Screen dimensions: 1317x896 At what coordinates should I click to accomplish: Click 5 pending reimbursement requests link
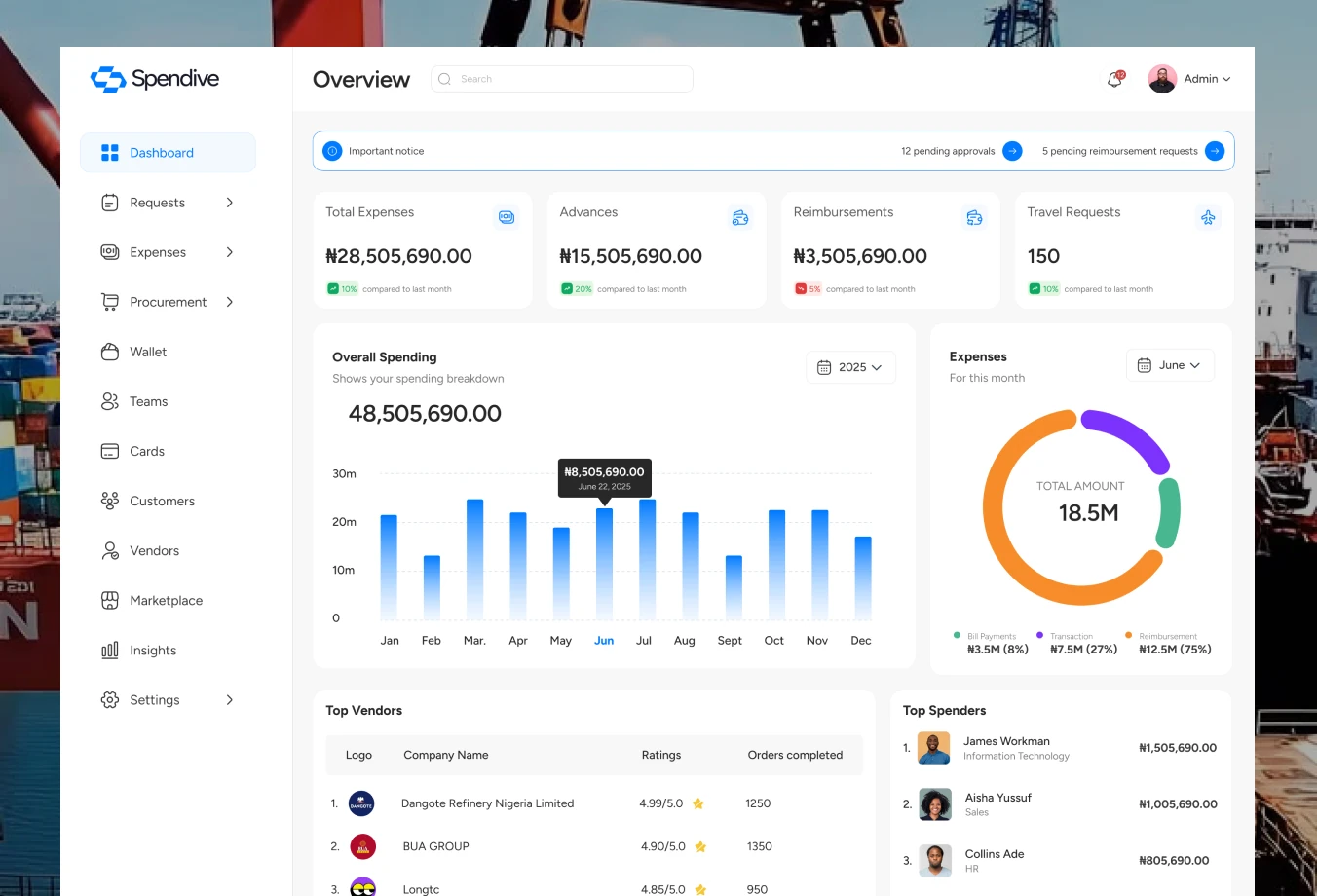(x=1119, y=151)
